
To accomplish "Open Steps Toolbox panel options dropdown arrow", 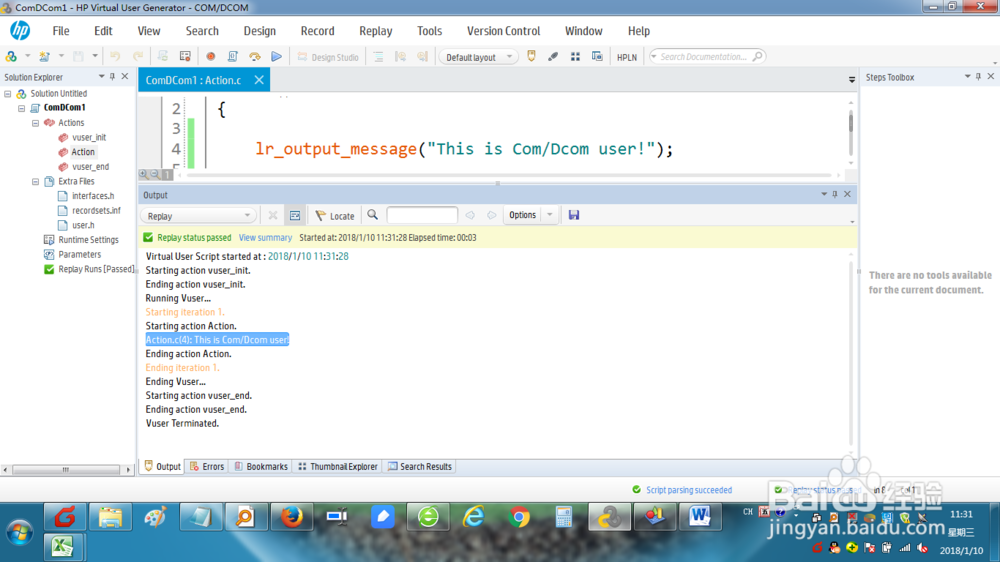I will coord(967,77).
